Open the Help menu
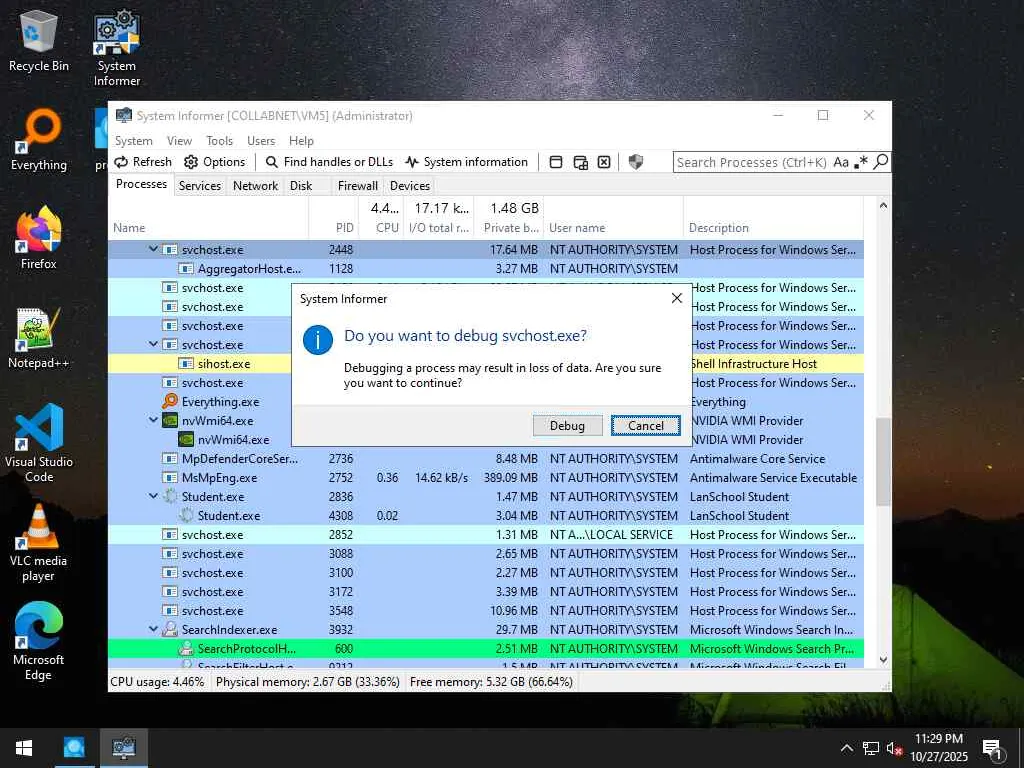This screenshot has height=768, width=1024. click(x=301, y=141)
